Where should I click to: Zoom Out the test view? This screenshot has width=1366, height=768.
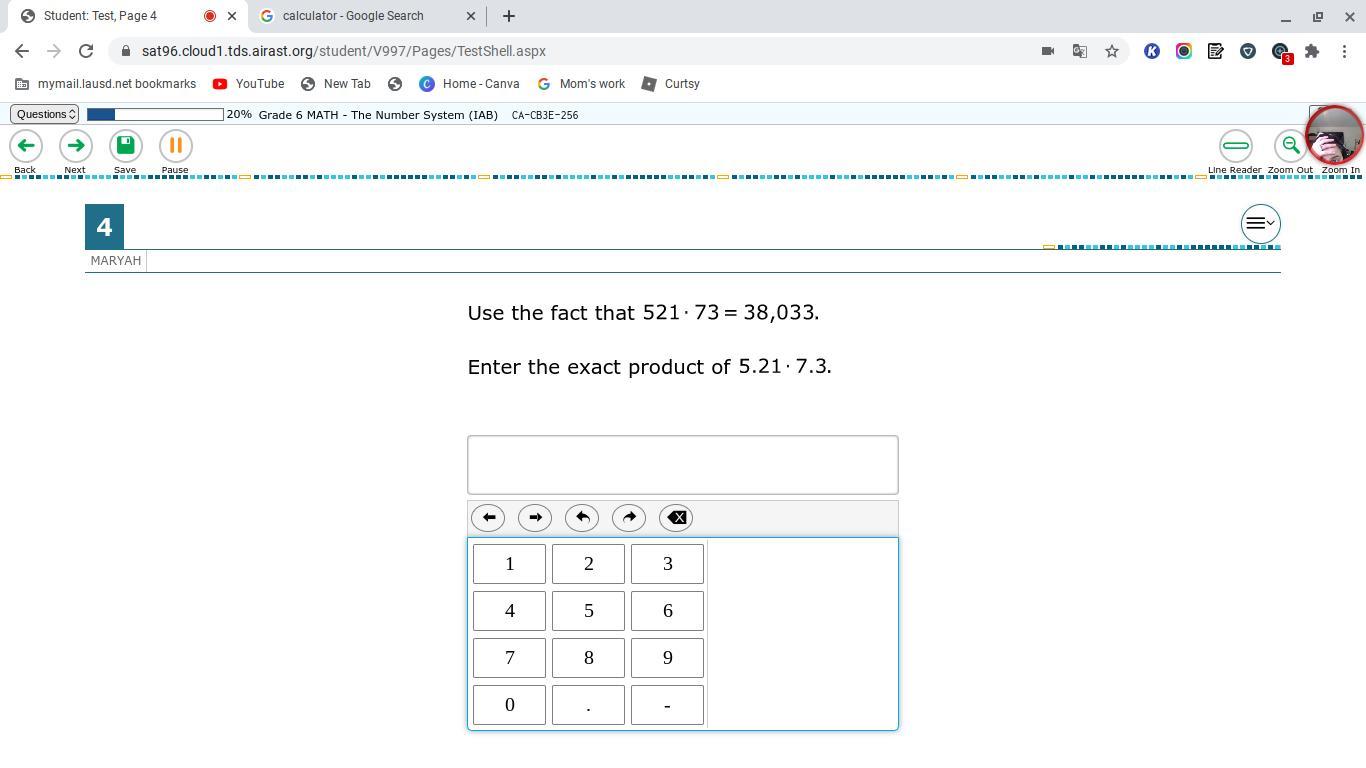[x=1290, y=146]
